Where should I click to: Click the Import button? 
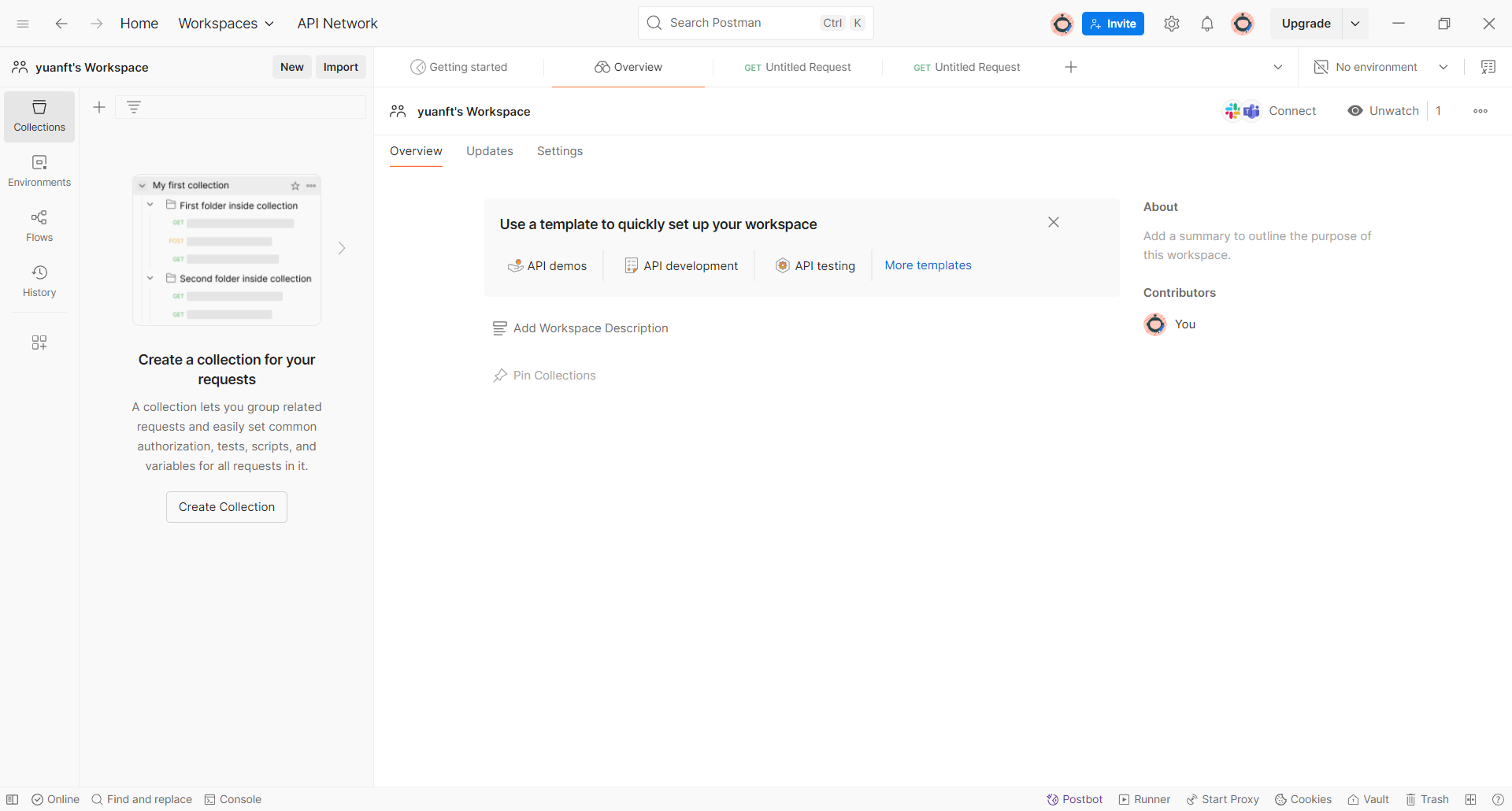(341, 67)
